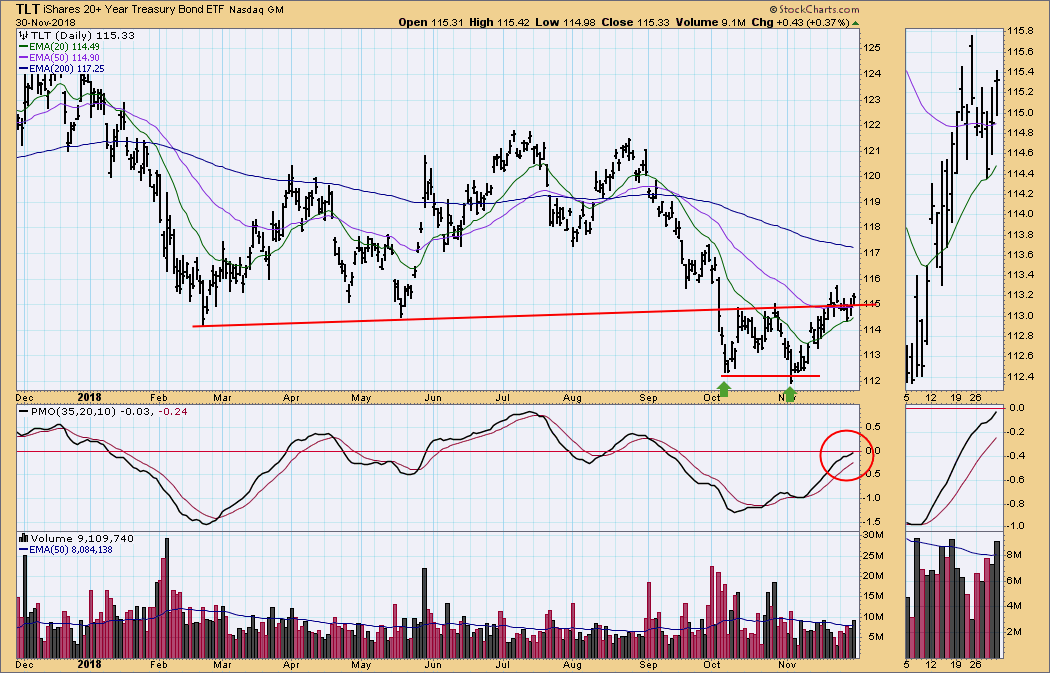Click the green up arrow under the November low

pyautogui.click(x=790, y=394)
